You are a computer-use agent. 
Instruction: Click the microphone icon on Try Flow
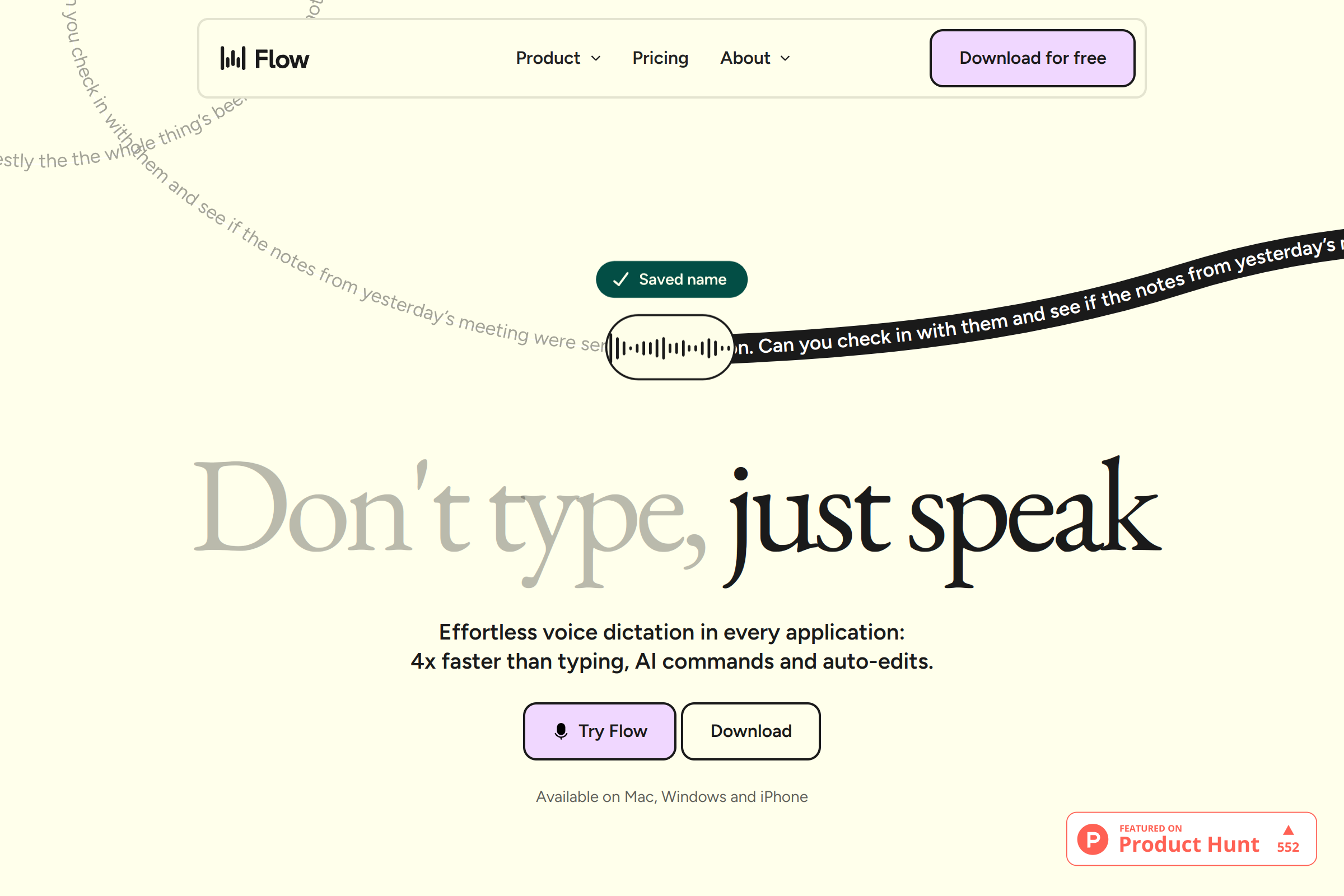click(x=561, y=731)
